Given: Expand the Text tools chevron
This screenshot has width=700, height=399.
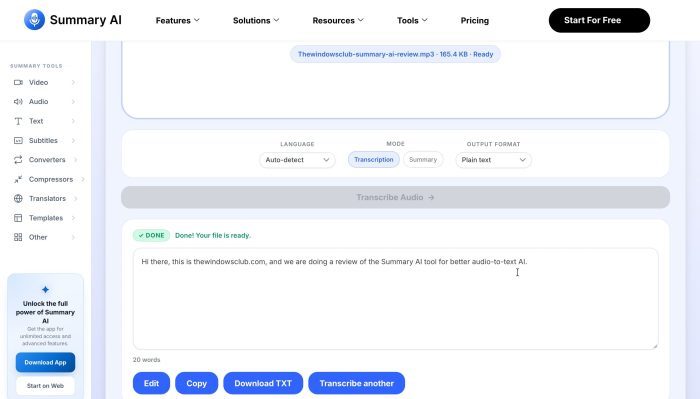Looking at the screenshot, I should click(x=74, y=121).
